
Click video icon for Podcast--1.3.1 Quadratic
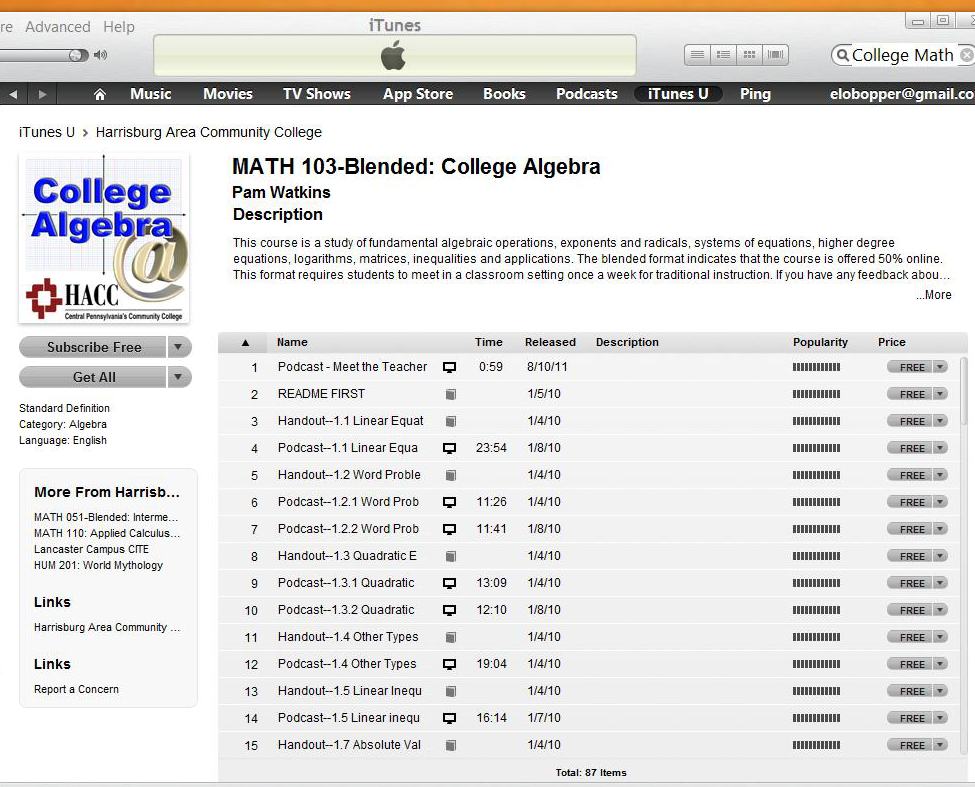click(x=450, y=583)
